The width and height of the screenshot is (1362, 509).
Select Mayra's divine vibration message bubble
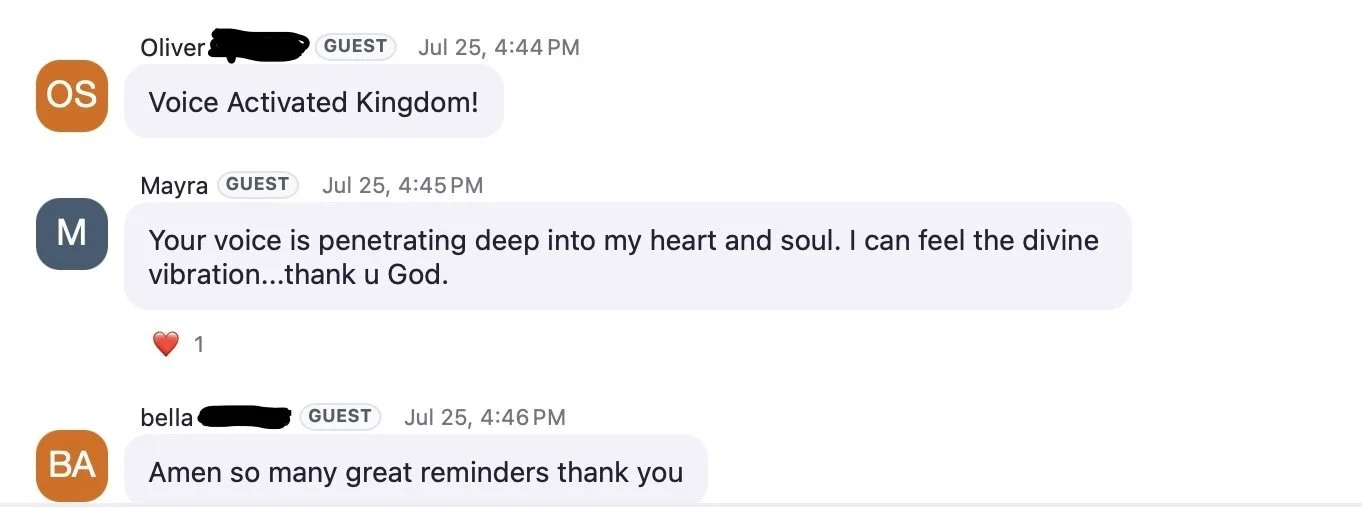pos(628,257)
